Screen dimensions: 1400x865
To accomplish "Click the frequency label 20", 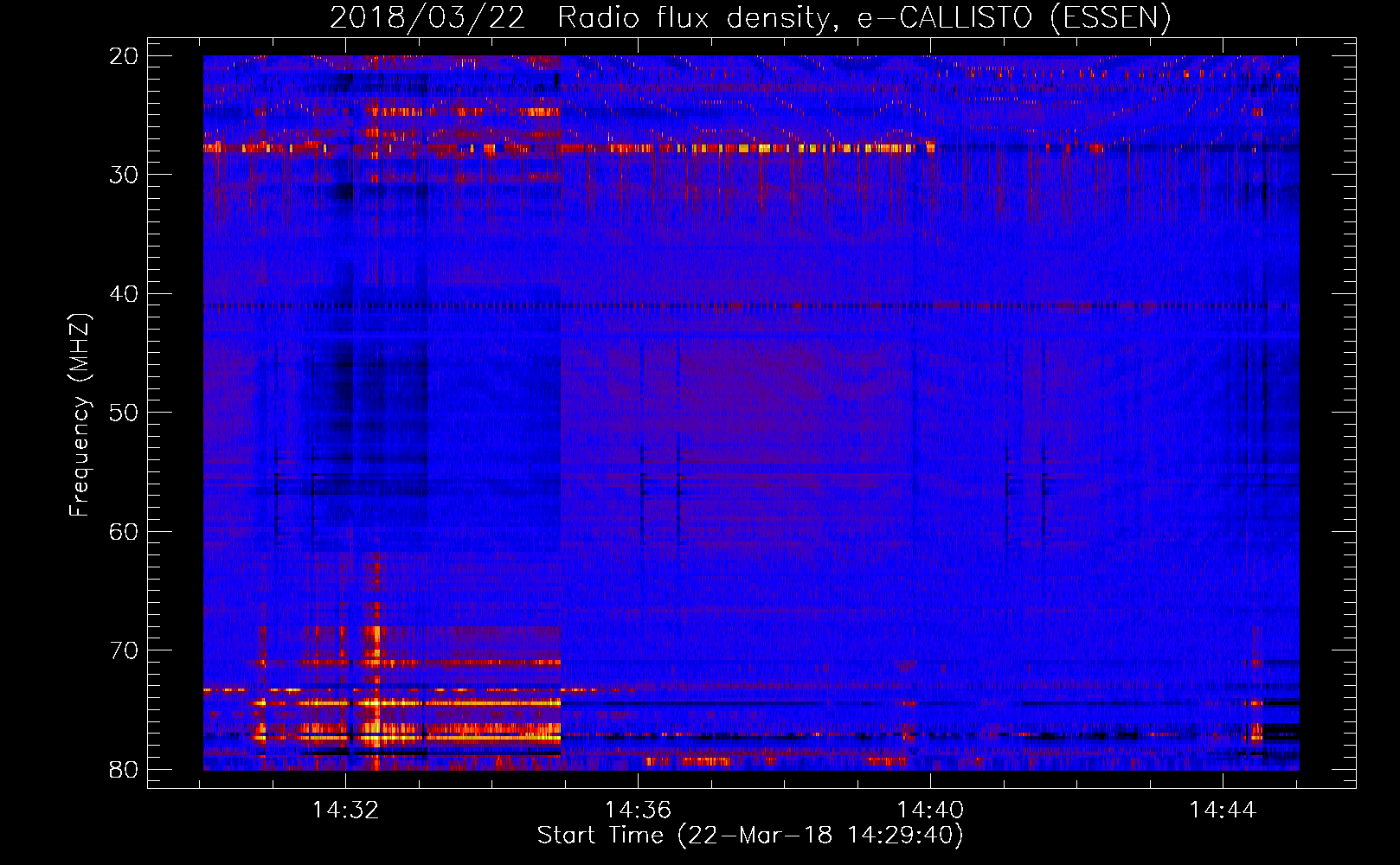I will tap(124, 56).
